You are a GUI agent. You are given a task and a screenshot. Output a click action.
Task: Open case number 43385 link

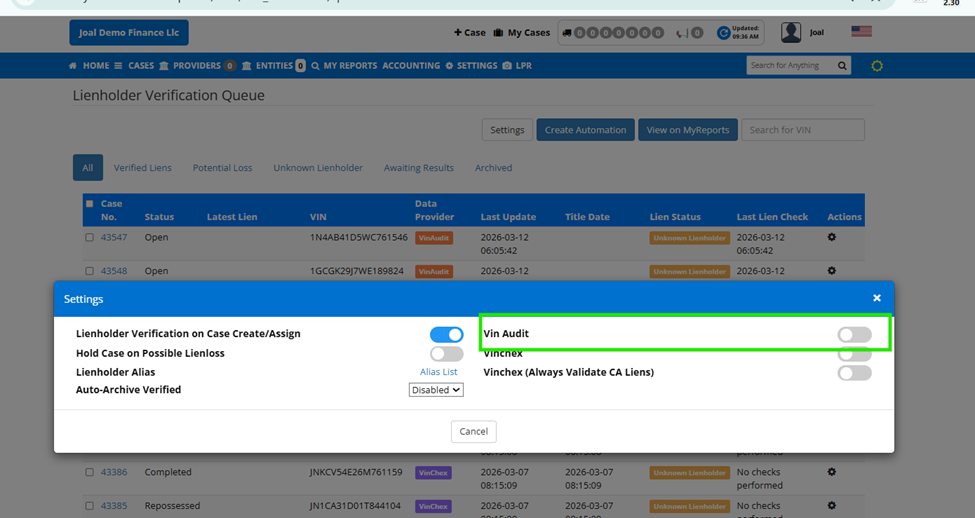coord(114,506)
